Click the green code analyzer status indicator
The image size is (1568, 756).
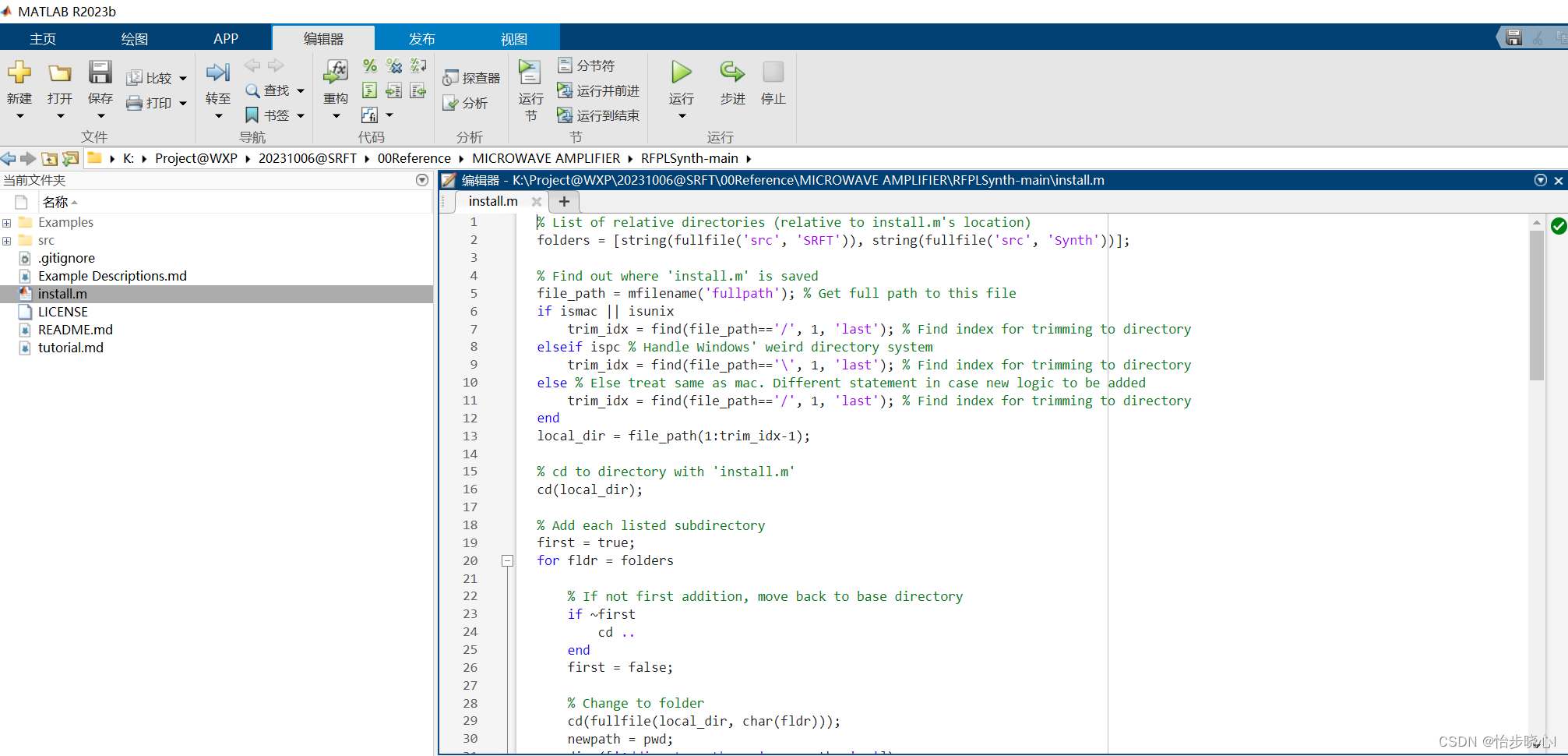coord(1559,226)
